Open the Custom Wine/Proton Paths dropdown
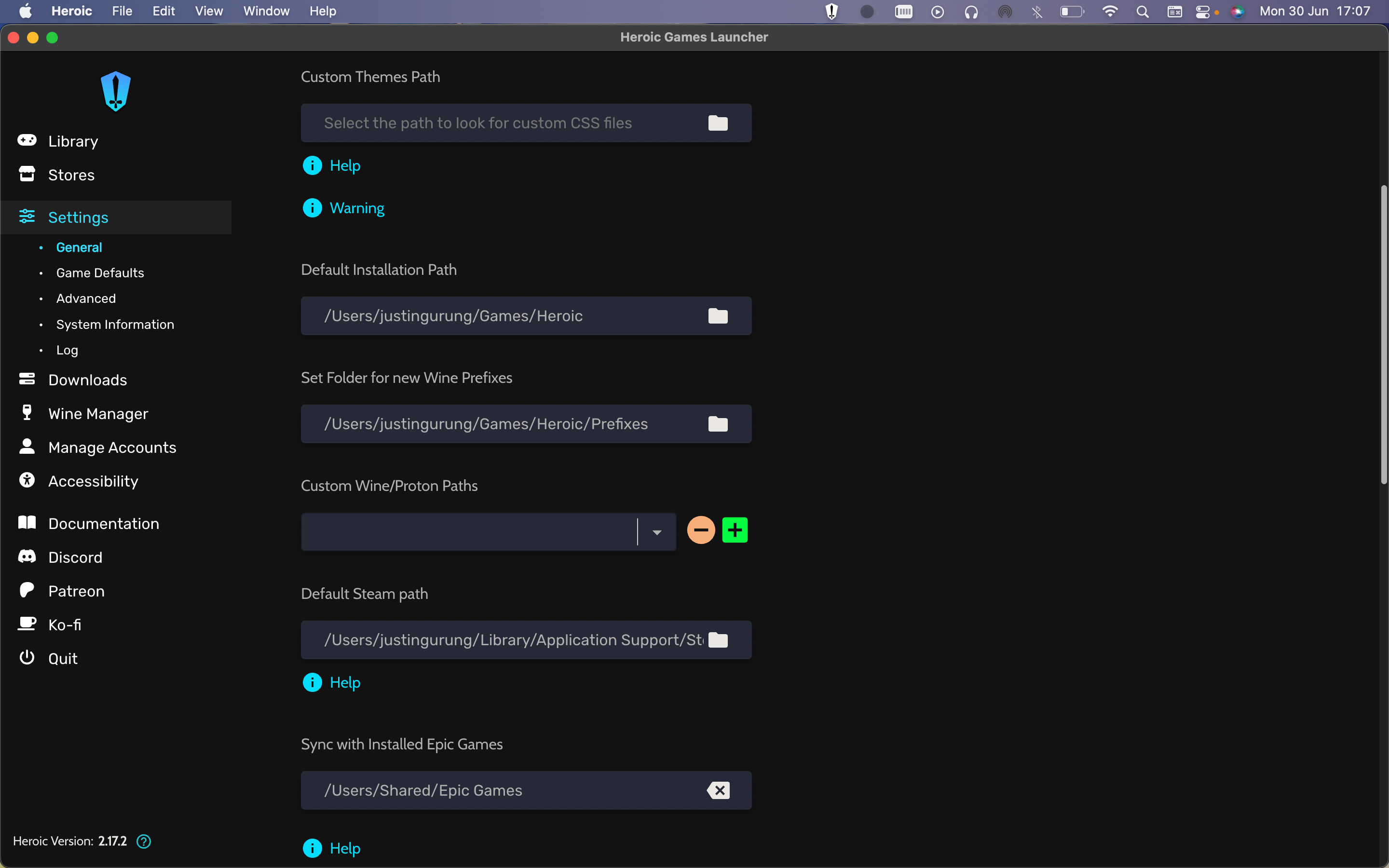 tap(656, 531)
